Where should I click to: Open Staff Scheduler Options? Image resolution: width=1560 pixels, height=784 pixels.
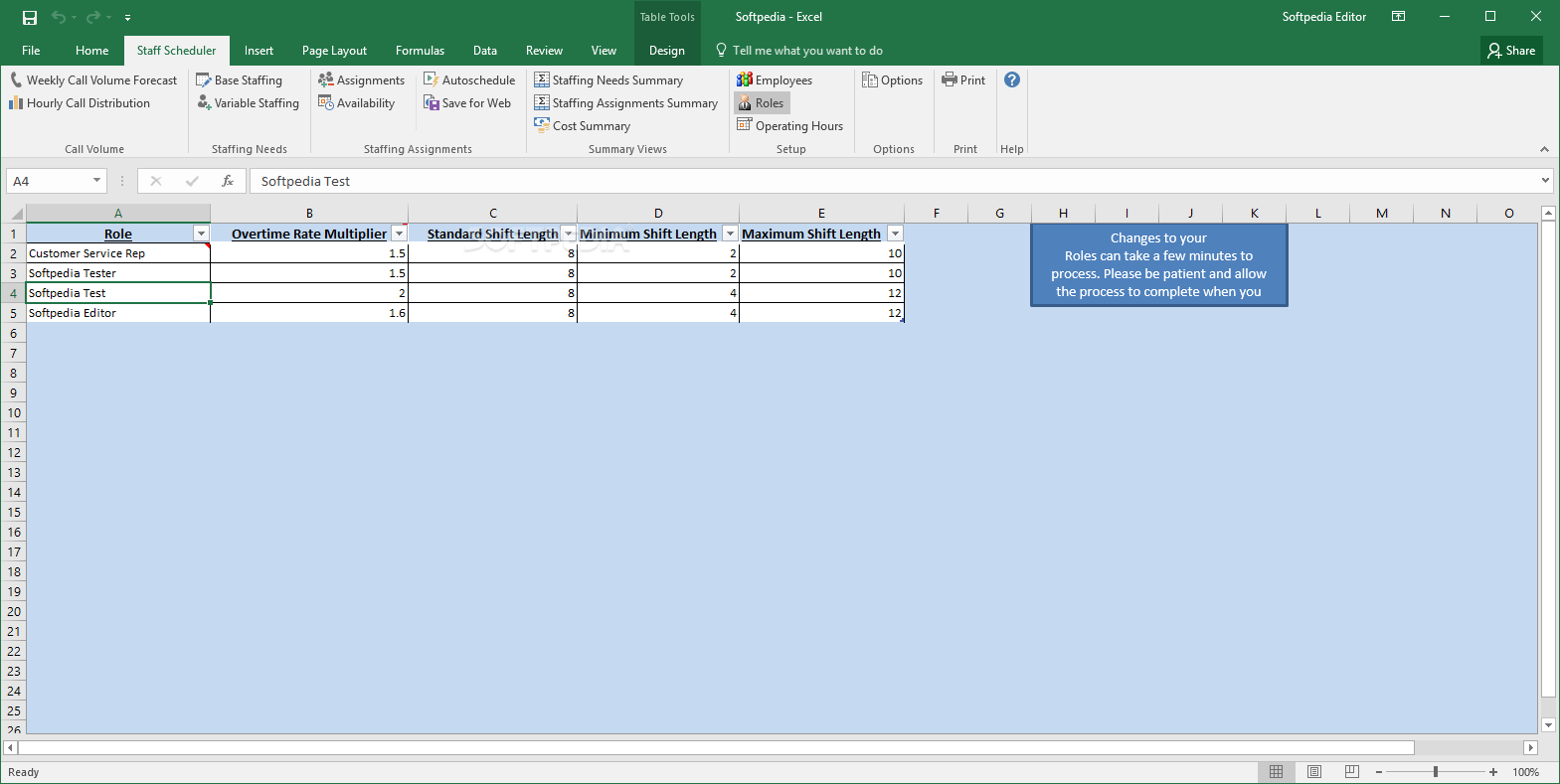(892, 79)
